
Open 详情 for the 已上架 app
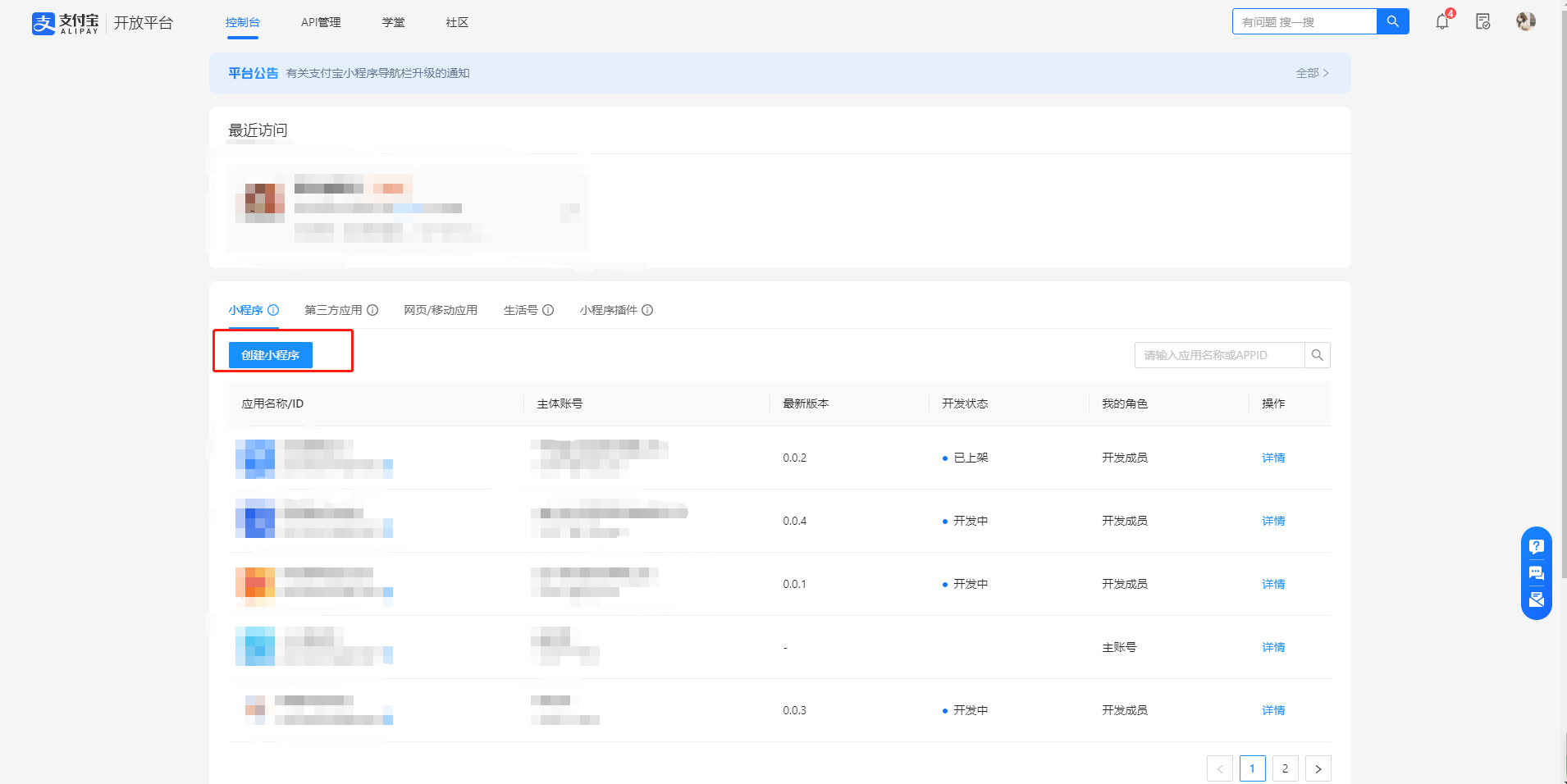[x=1272, y=458]
